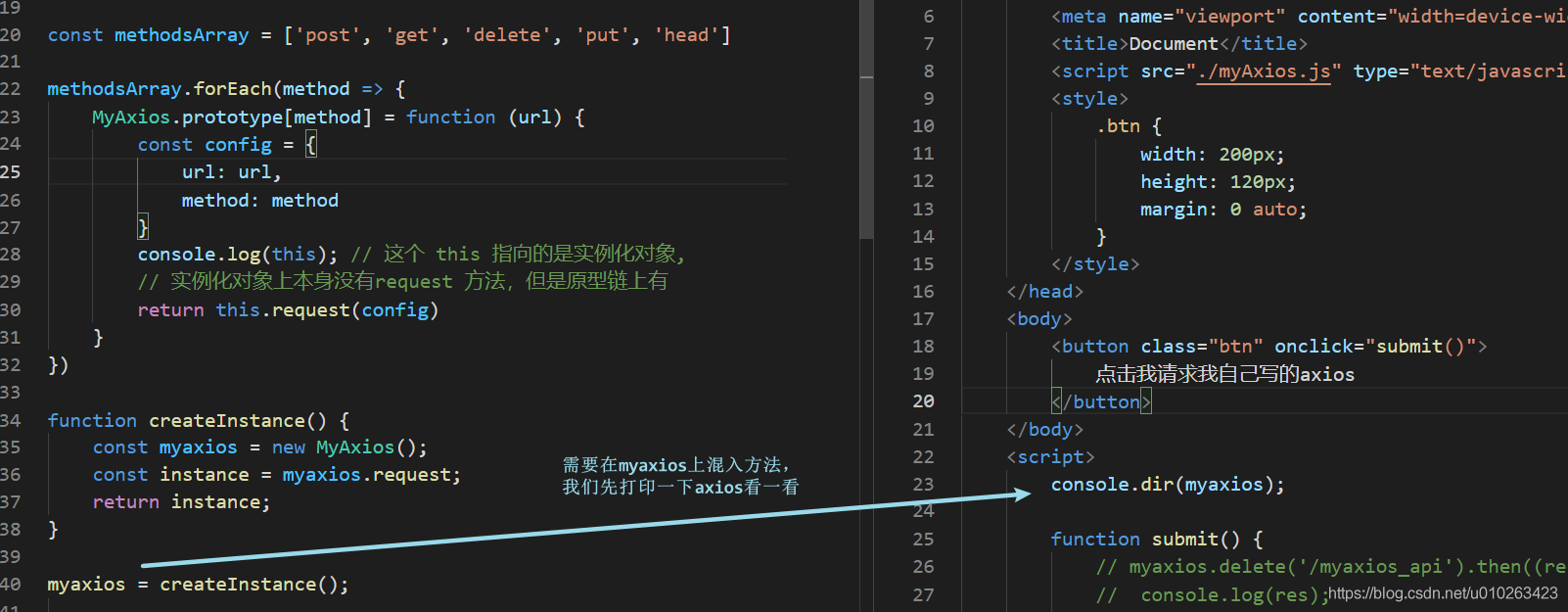The height and width of the screenshot is (612, 1568).
Task: Click the 'margin: 0 auto;' declaration
Action: tap(1223, 210)
